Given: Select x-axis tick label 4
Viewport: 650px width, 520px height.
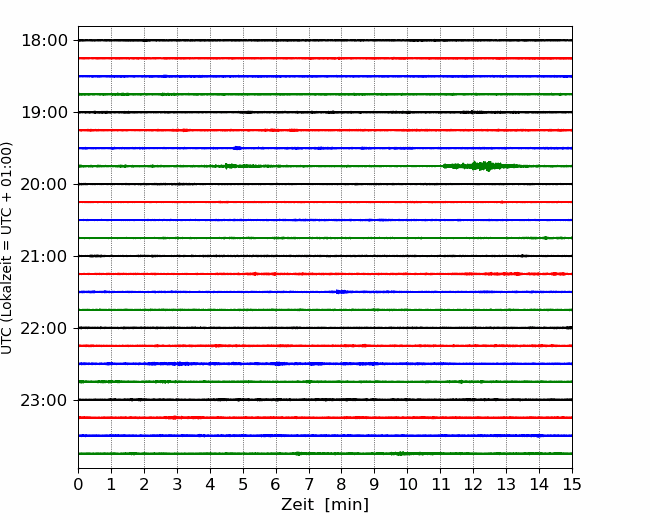Looking at the screenshot, I should click(210, 484).
